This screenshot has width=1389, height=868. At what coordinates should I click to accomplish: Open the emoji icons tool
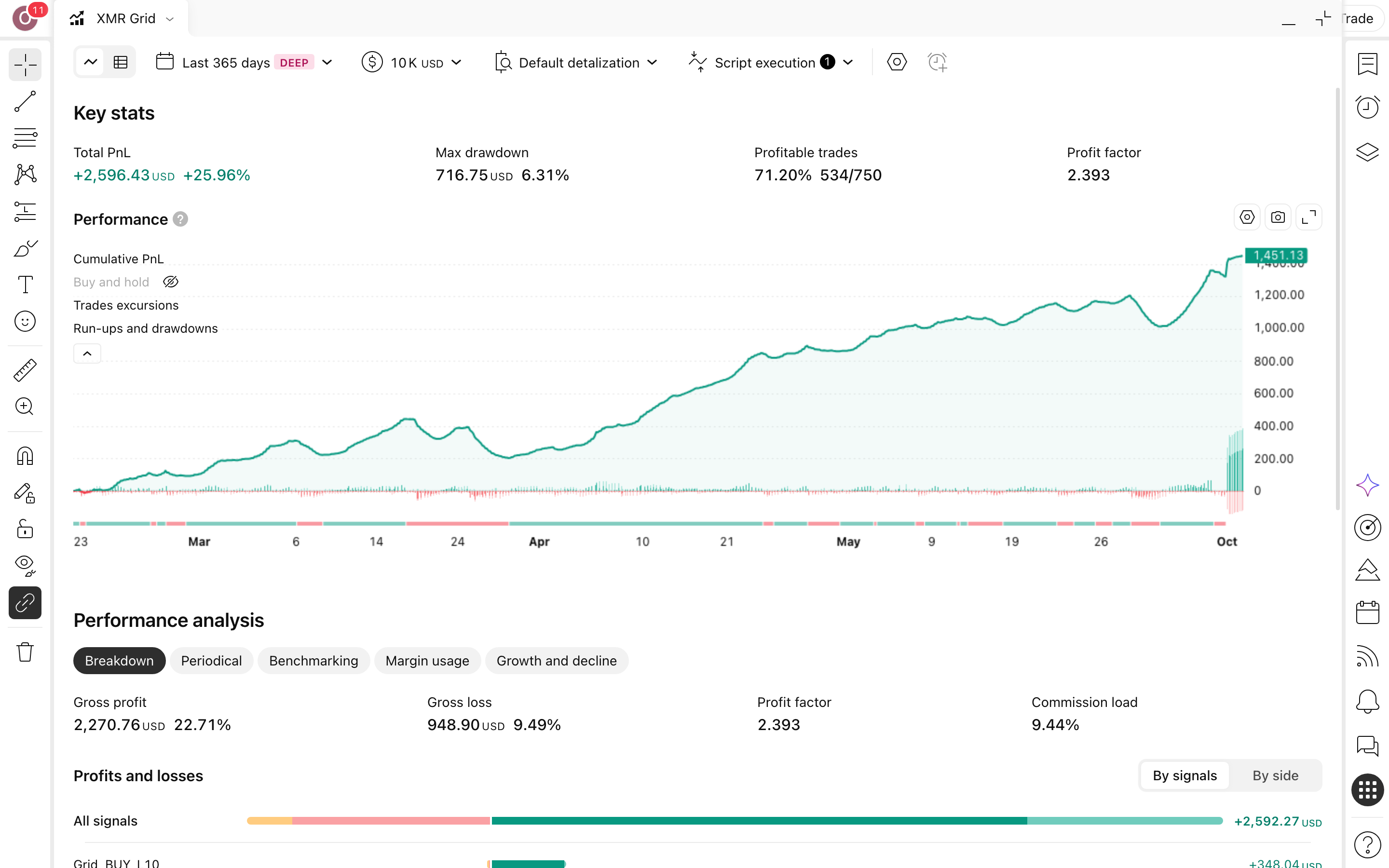pos(25,322)
